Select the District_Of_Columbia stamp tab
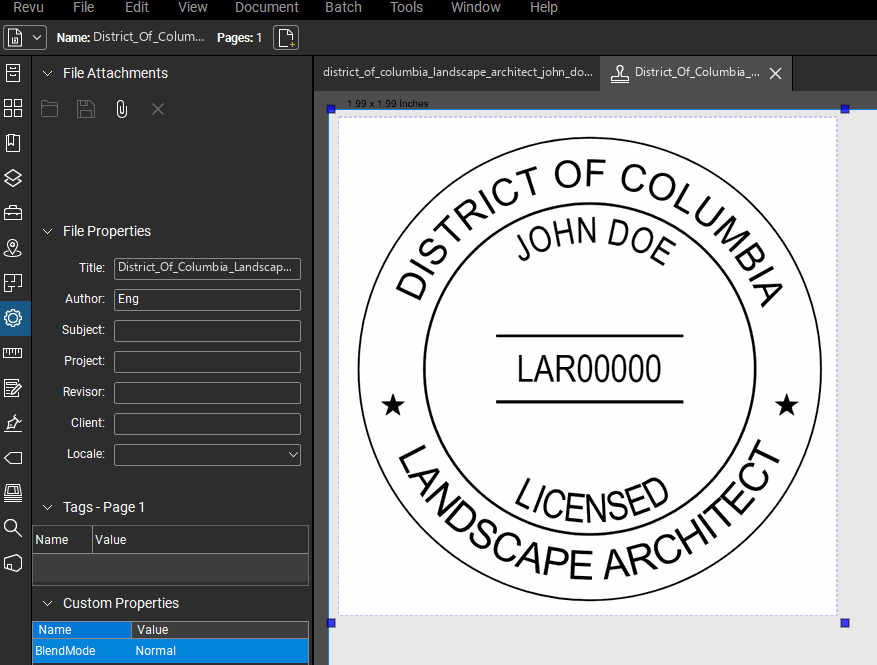Screen dimensions: 877x665 696,73
